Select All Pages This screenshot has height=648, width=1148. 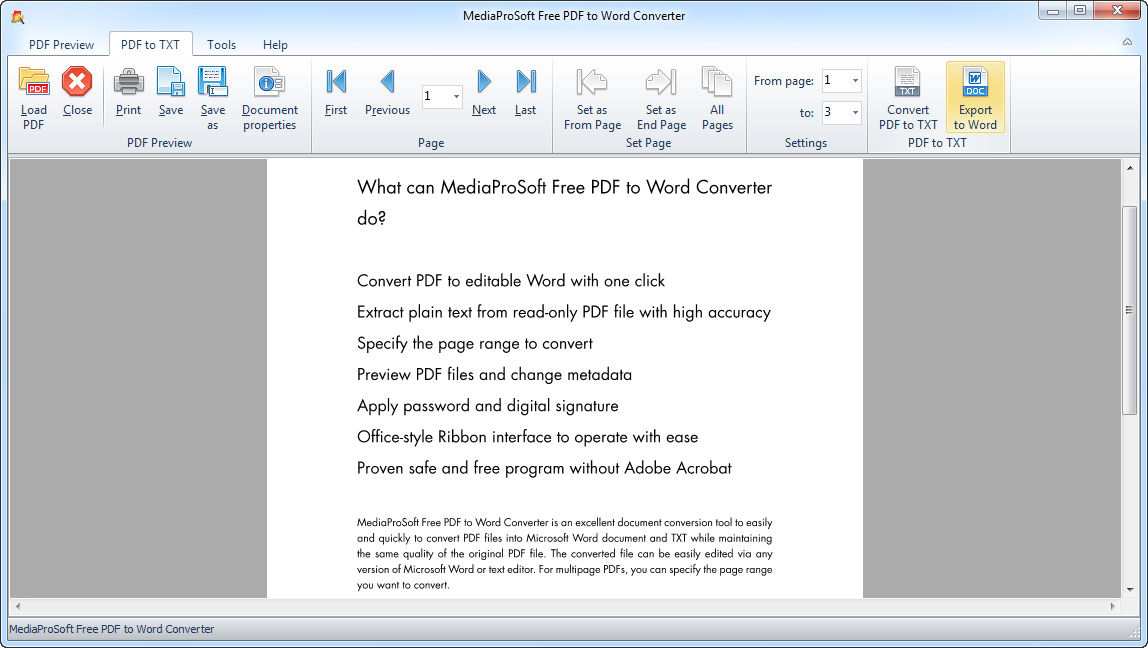tap(718, 98)
